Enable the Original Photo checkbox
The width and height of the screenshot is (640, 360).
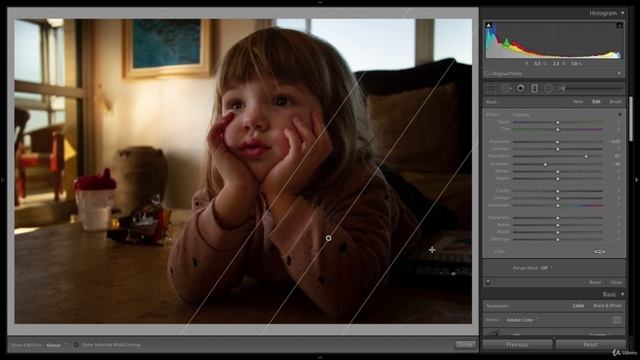tap(488, 74)
